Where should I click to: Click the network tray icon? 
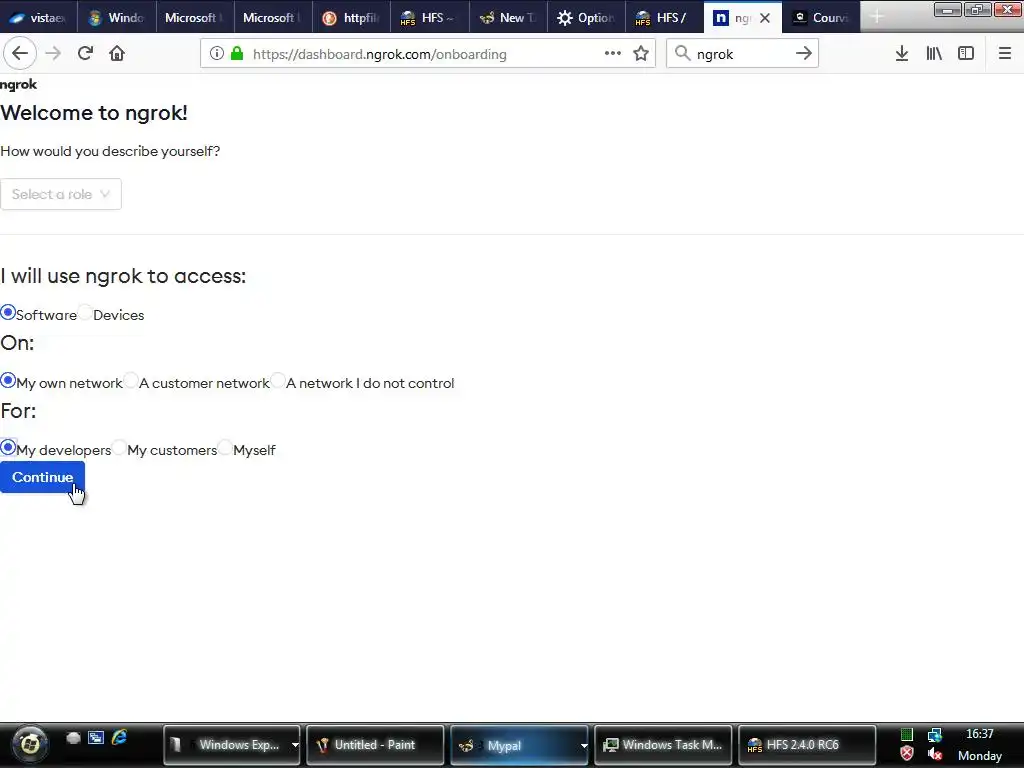[x=935, y=735]
